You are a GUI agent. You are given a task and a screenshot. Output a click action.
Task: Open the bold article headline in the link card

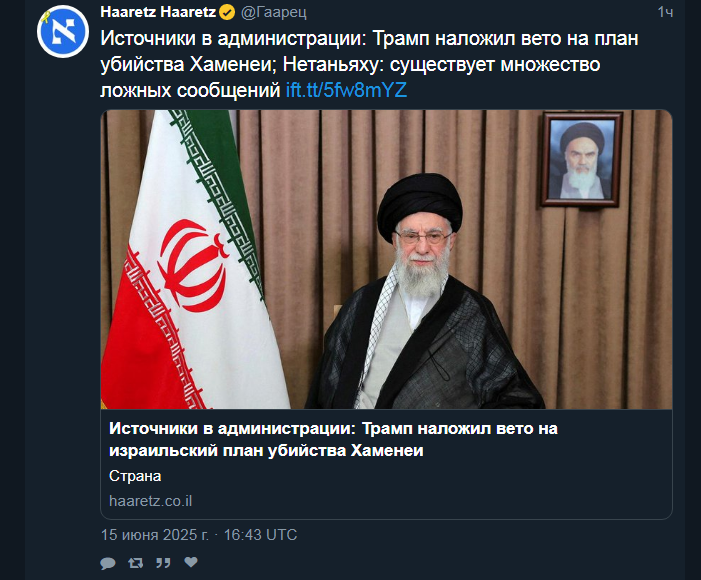click(333, 439)
